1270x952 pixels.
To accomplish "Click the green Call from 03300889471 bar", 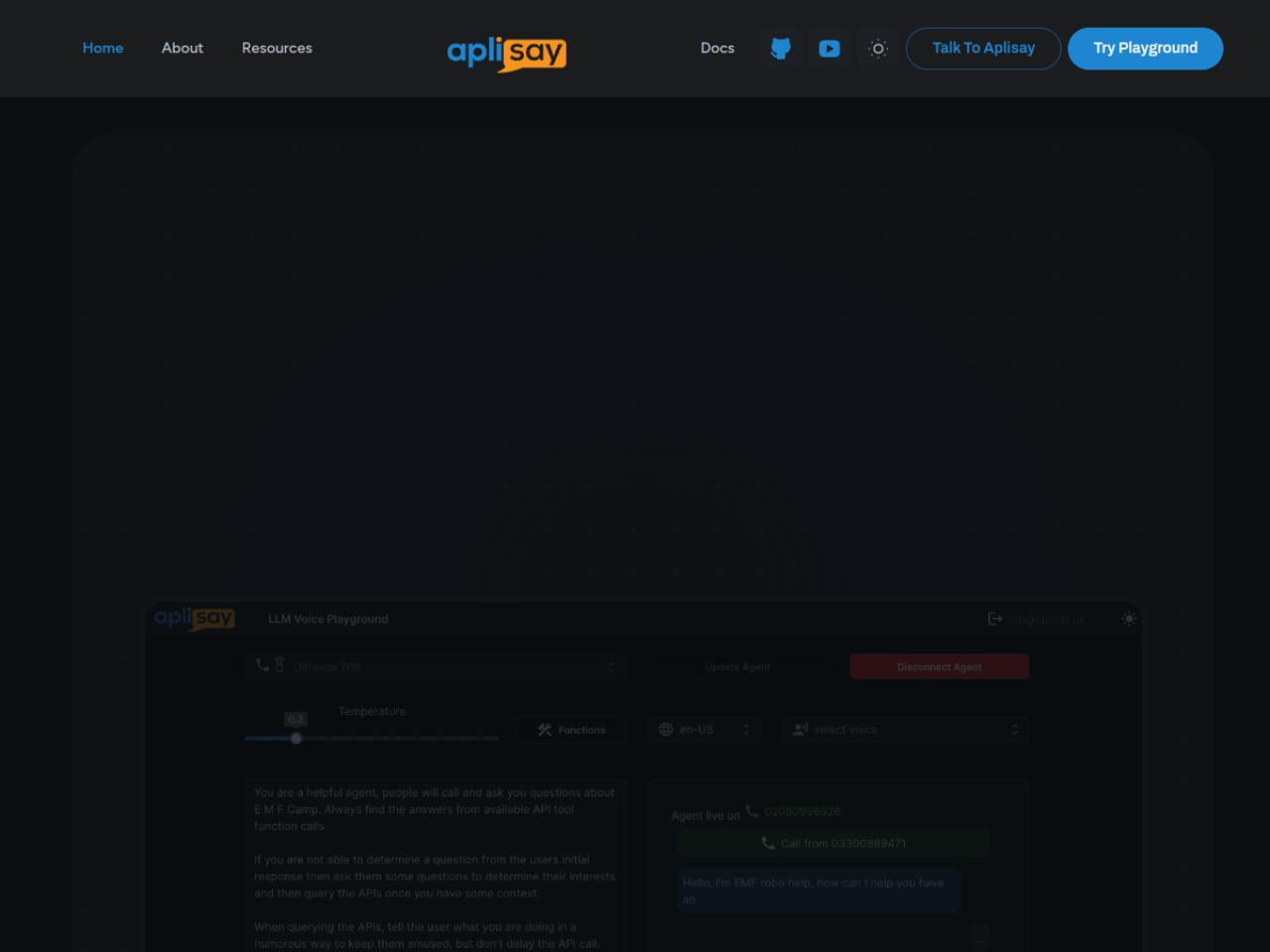I will [833, 843].
